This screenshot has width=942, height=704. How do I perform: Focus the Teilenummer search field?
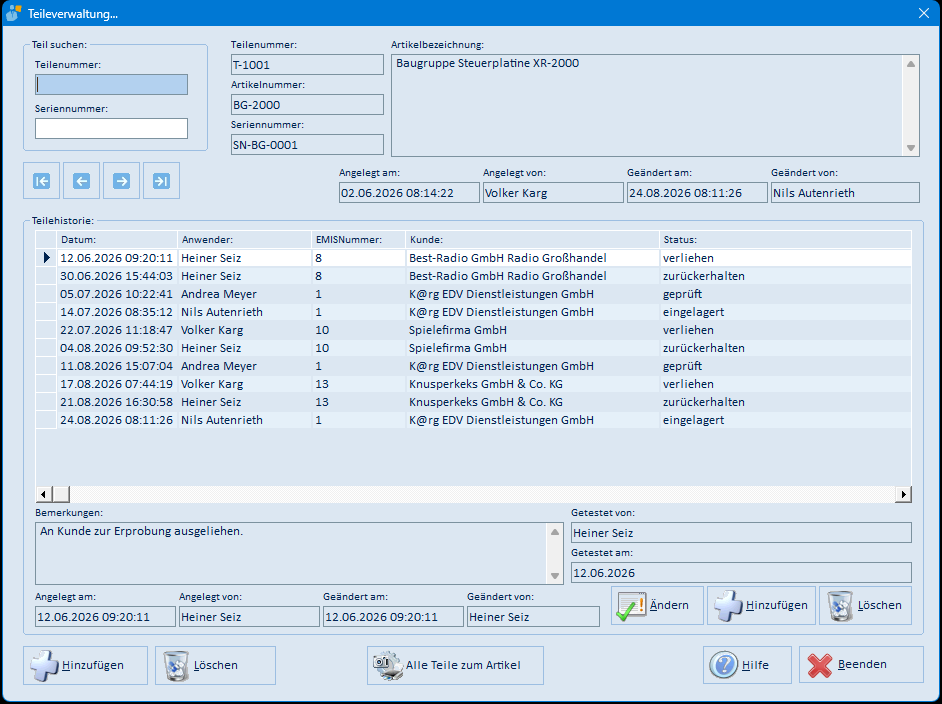coord(111,85)
